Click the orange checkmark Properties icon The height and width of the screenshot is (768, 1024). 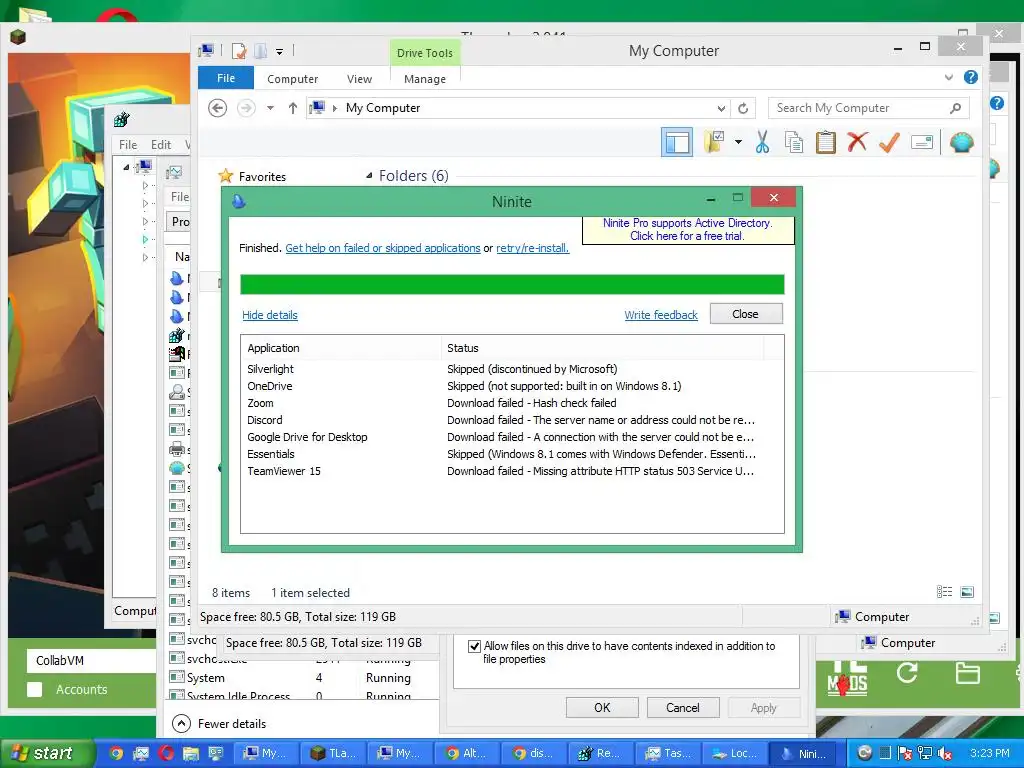889,142
